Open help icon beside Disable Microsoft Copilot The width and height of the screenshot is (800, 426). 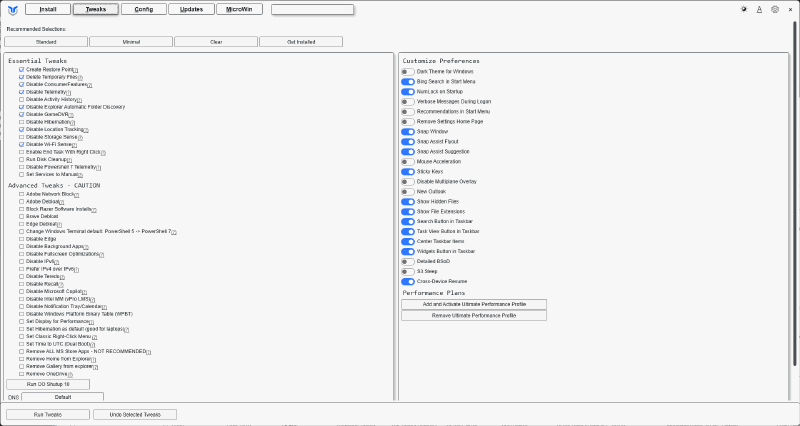click(x=84, y=292)
